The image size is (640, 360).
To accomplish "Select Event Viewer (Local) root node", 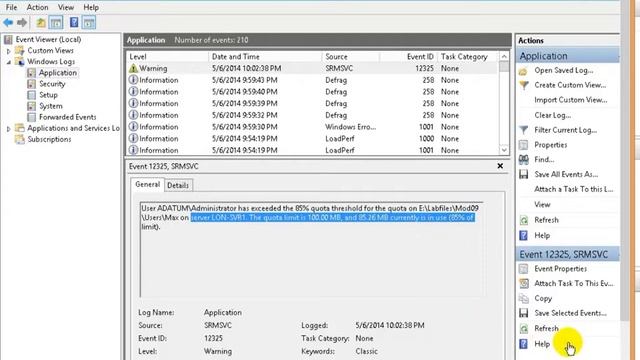I will (48, 39).
